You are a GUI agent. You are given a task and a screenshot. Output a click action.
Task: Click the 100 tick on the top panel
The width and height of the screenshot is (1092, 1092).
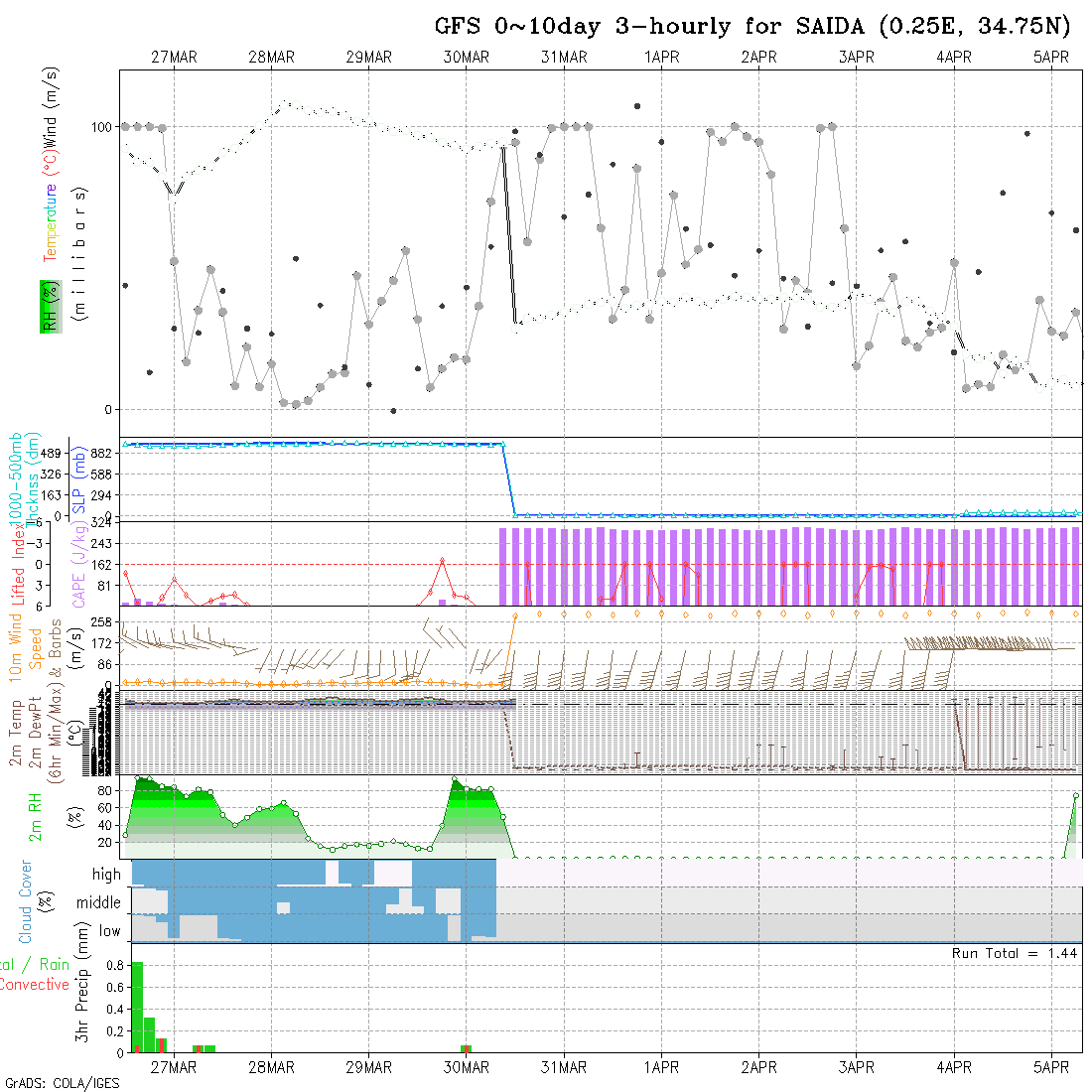103,127
